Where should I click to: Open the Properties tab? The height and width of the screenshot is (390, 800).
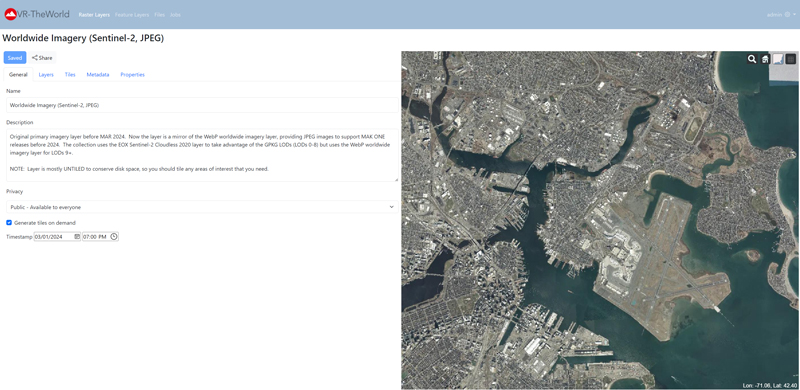(132, 75)
